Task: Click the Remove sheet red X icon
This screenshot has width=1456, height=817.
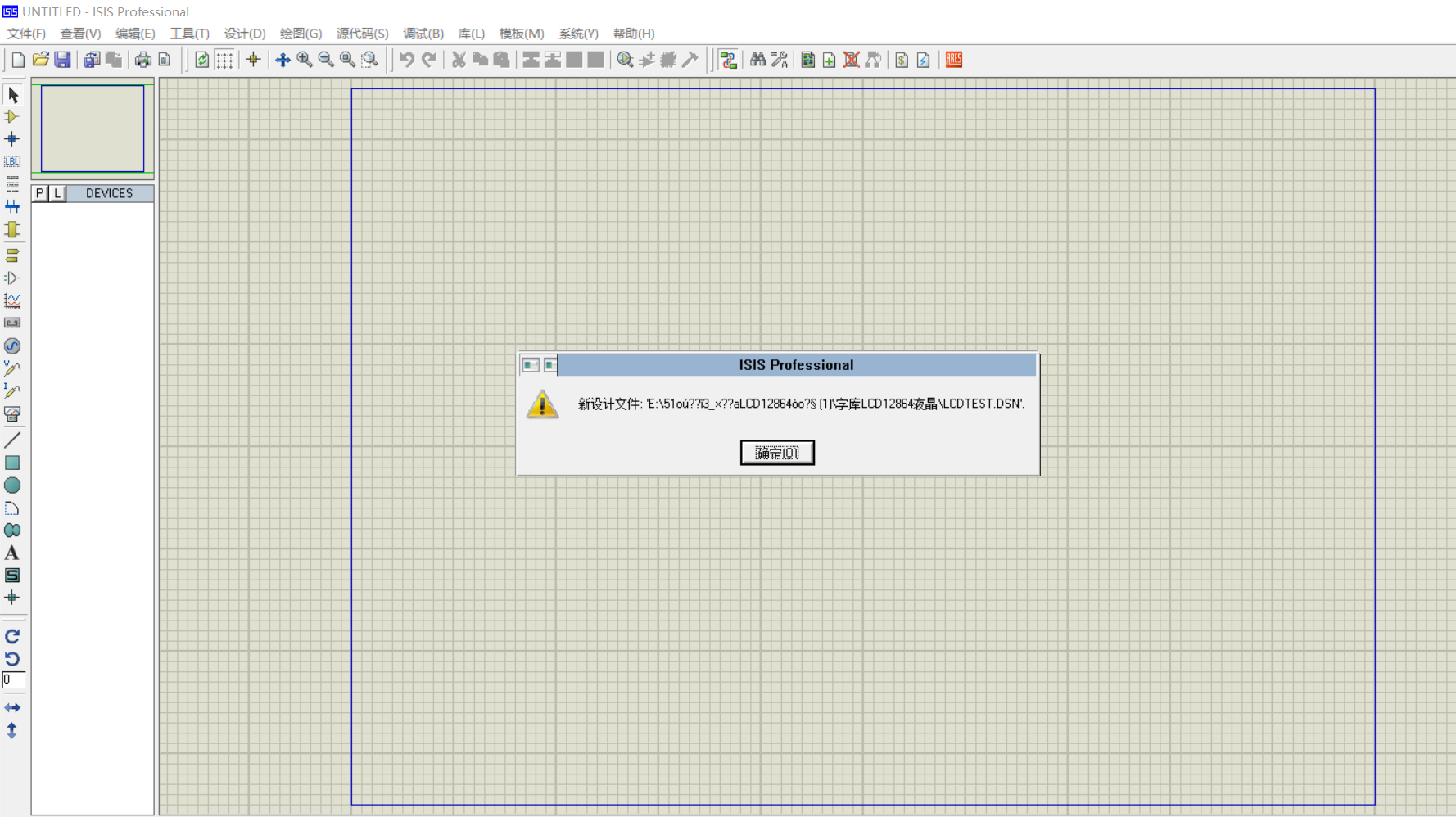Action: click(852, 60)
